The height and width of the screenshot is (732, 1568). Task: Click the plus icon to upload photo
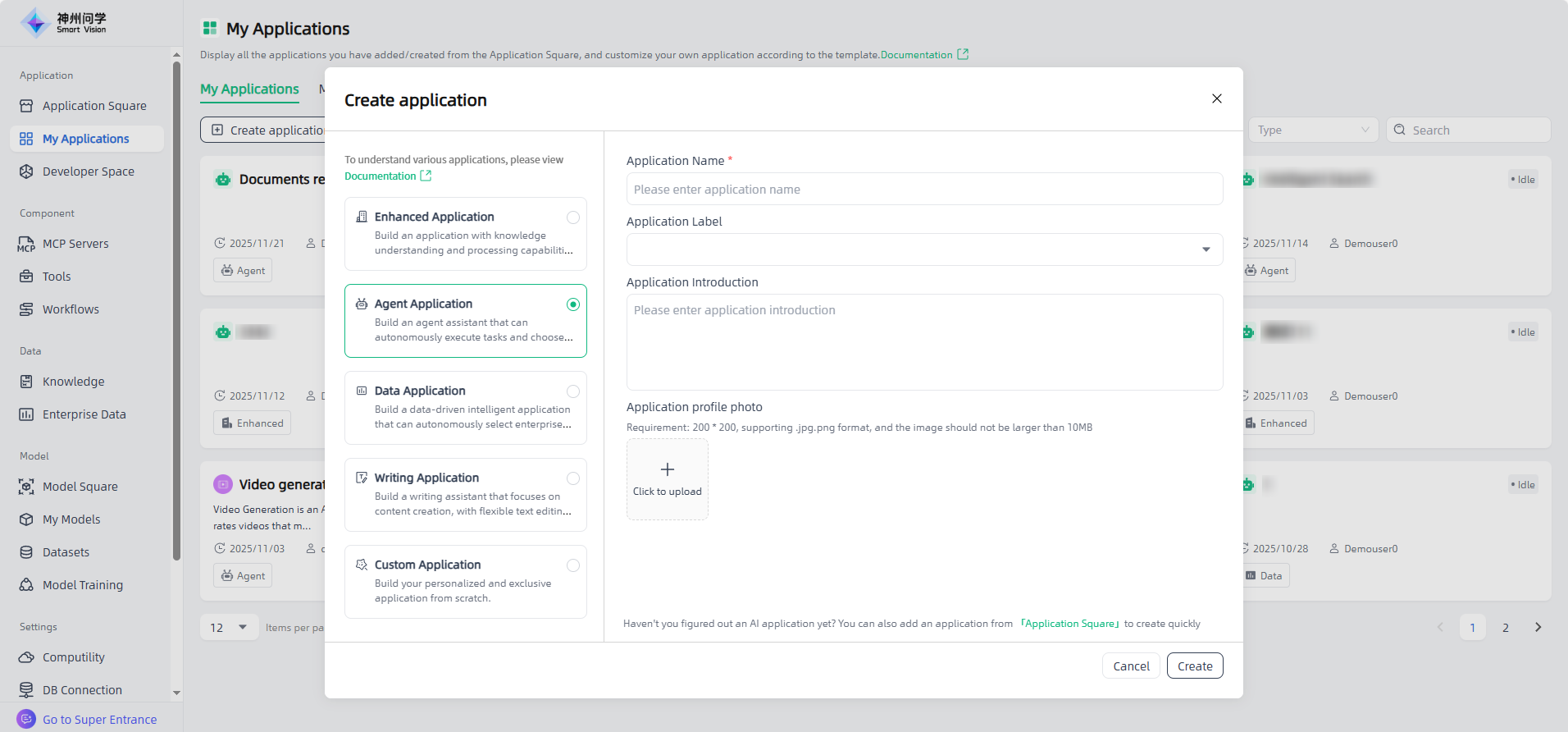click(668, 469)
